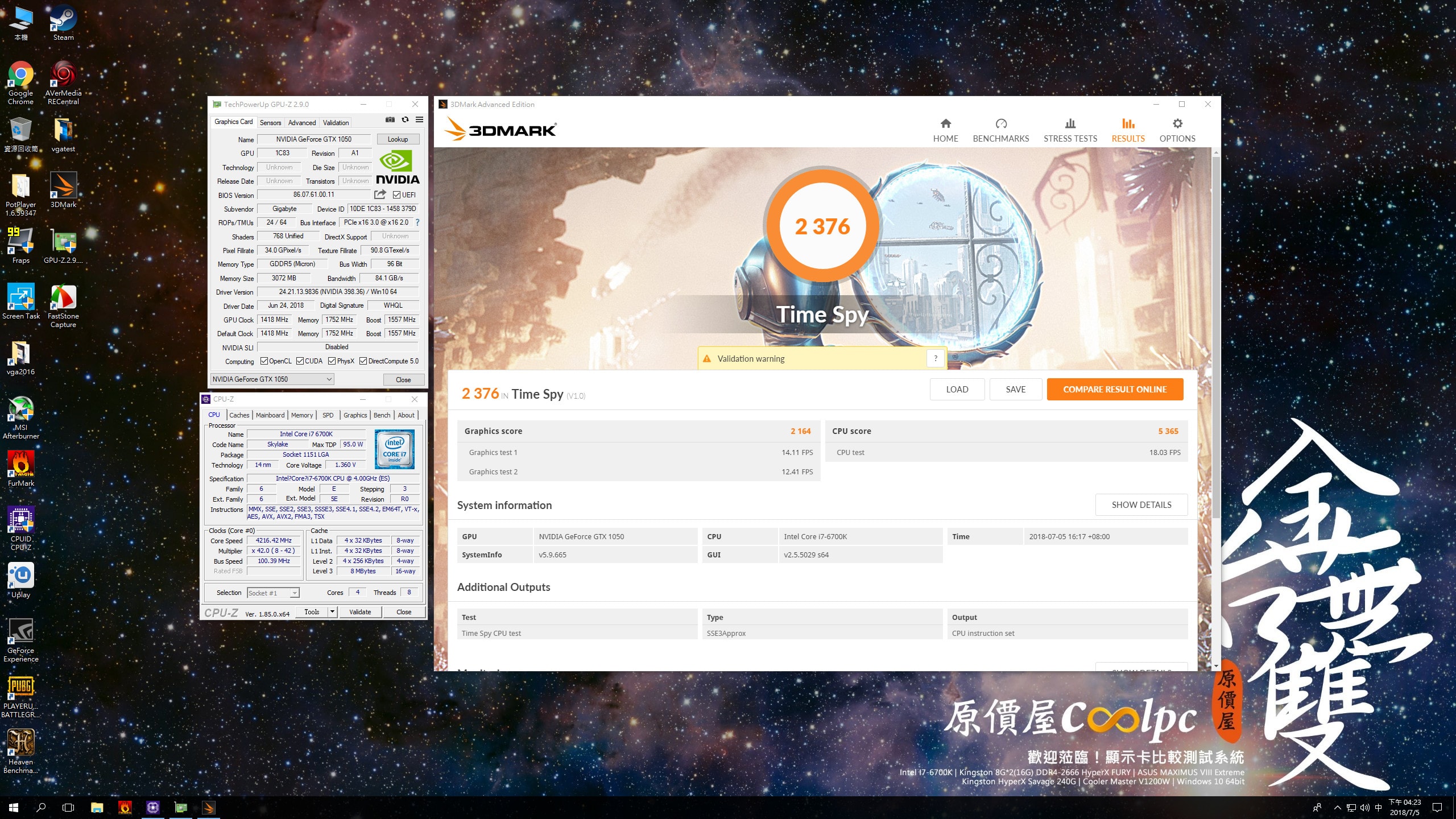Open the 3DMark desktop shortcut
Image resolution: width=1456 pixels, height=819 pixels.
click(x=63, y=190)
